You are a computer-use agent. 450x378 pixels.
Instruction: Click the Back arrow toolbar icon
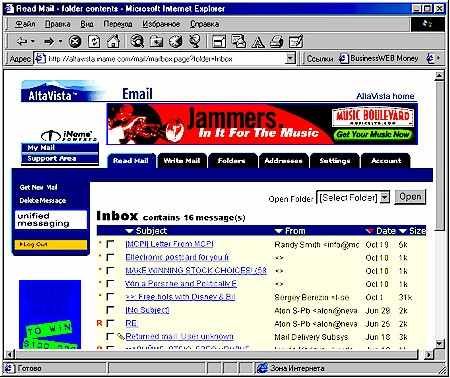coord(22,42)
